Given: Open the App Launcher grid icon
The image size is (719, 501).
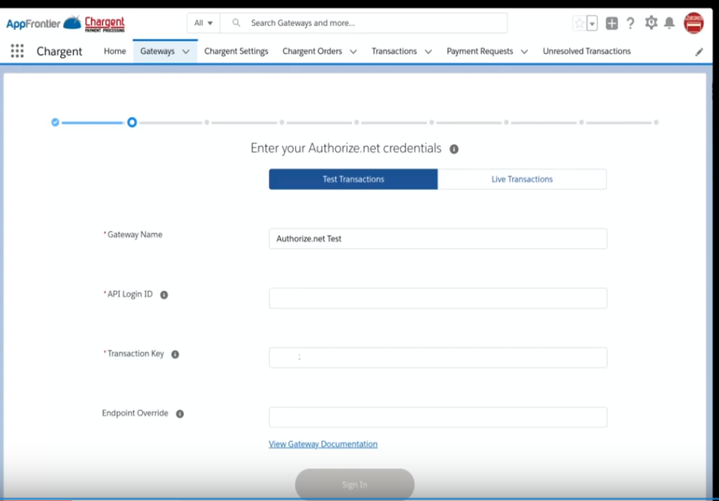Looking at the screenshot, I should click(x=17, y=51).
